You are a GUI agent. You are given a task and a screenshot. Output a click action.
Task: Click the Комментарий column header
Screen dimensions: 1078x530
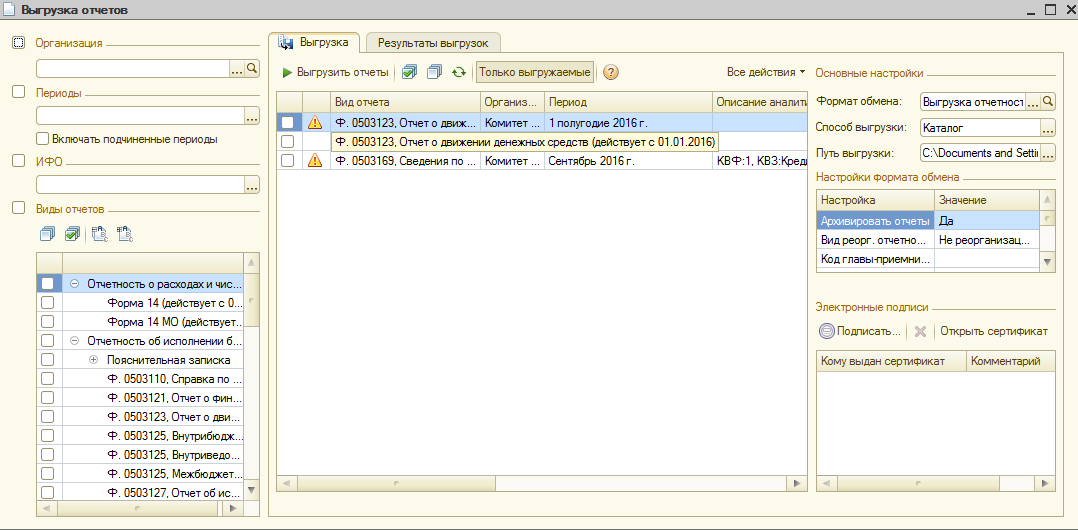coord(1011,362)
